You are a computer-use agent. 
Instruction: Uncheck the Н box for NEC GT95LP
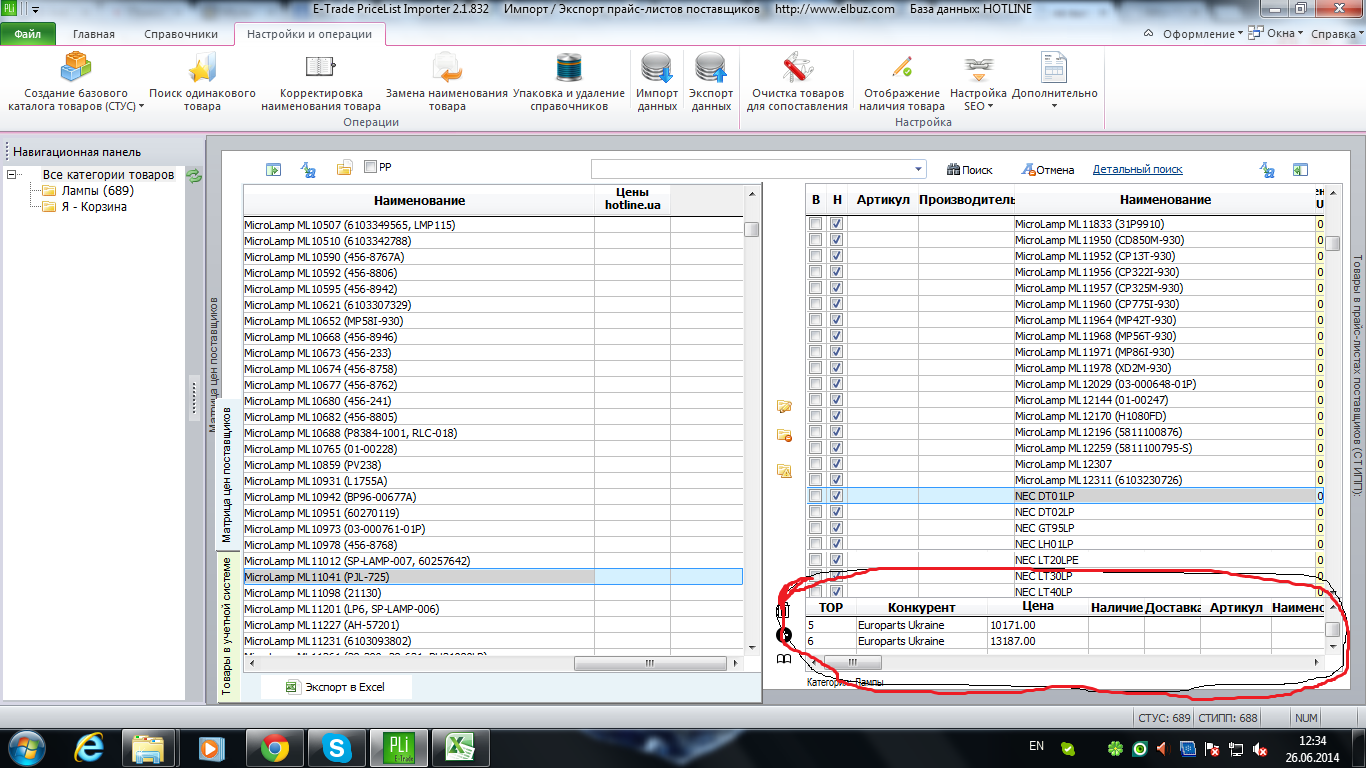[837, 528]
